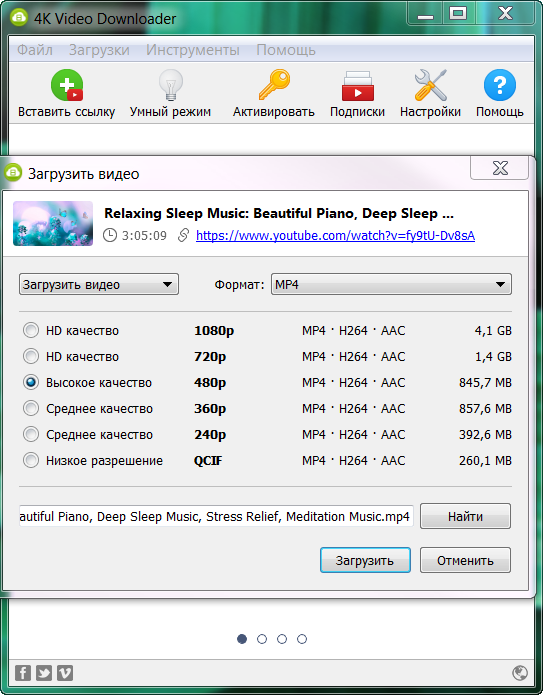Click the 4K Video Downloader title icon
This screenshot has height=695, width=543.
[x=19, y=18]
